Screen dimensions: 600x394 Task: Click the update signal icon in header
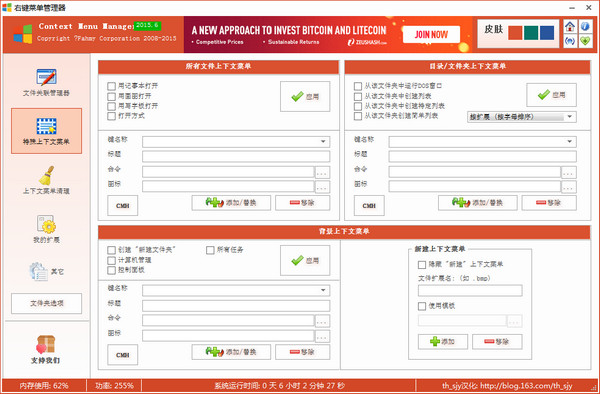click(570, 41)
